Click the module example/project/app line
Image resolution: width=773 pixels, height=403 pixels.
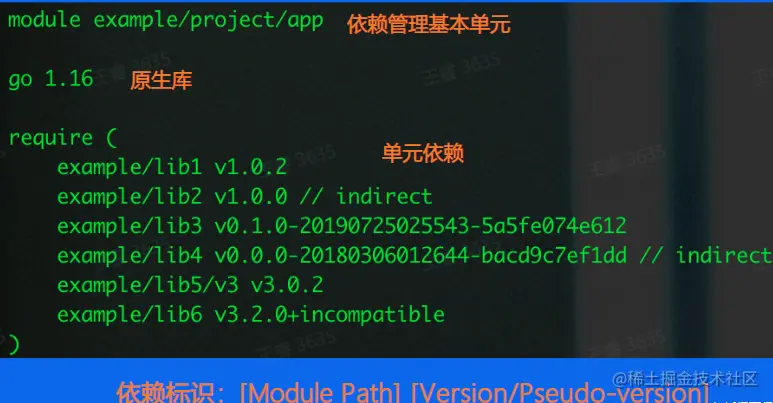[166, 21]
